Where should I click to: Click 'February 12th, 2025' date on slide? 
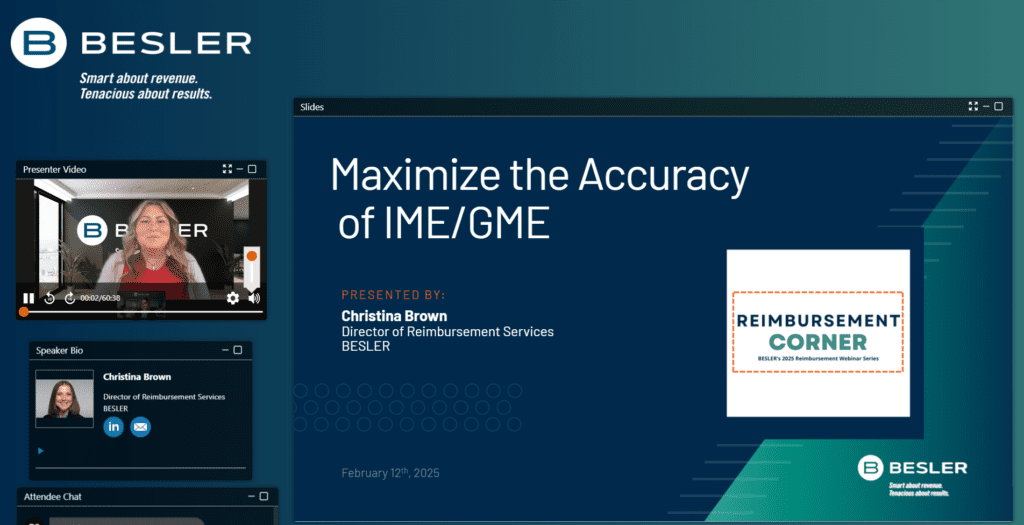[x=391, y=473]
